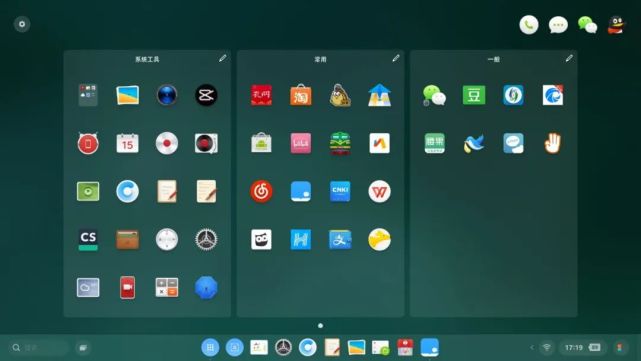Open the multitask window button in taskbar

point(83,348)
